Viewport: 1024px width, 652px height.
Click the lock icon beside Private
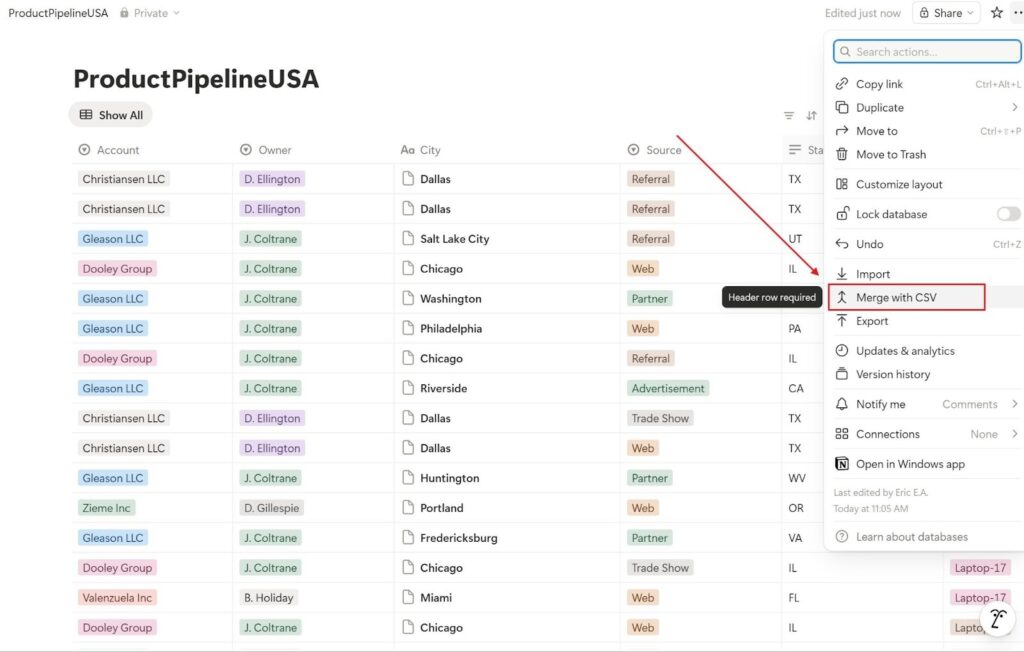[x=122, y=13]
